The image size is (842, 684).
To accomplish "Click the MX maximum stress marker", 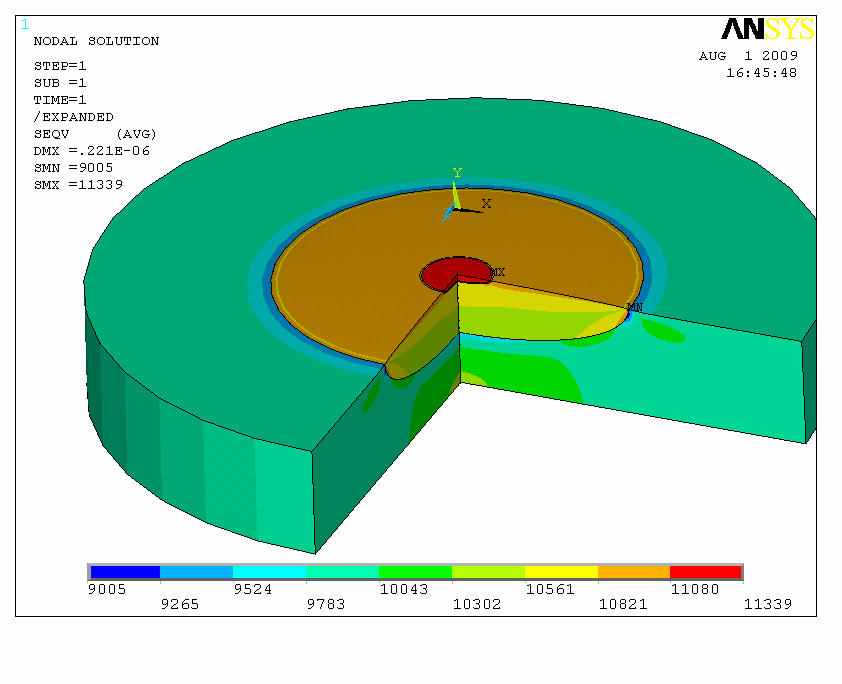I will pyautogui.click(x=497, y=272).
